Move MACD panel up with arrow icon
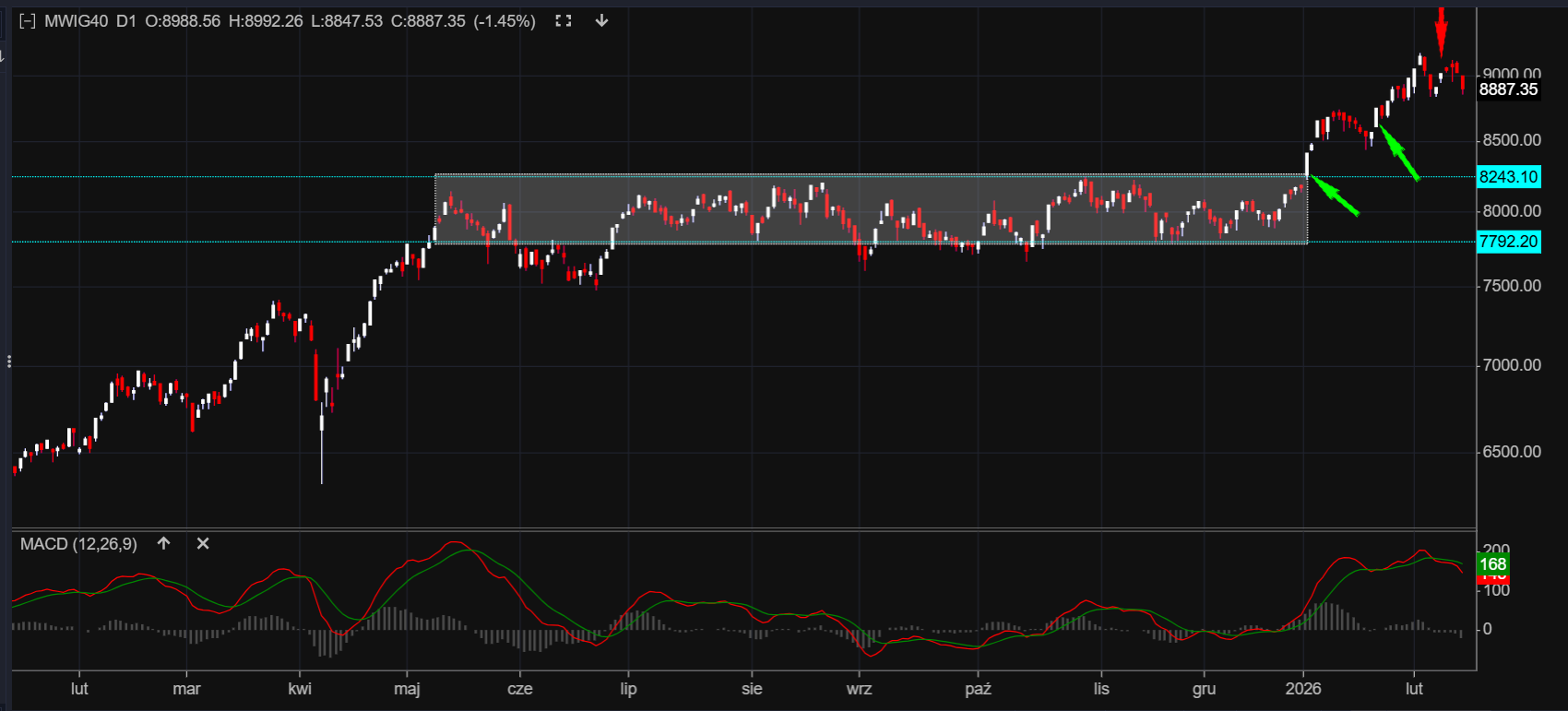The image size is (1568, 711). 164,544
